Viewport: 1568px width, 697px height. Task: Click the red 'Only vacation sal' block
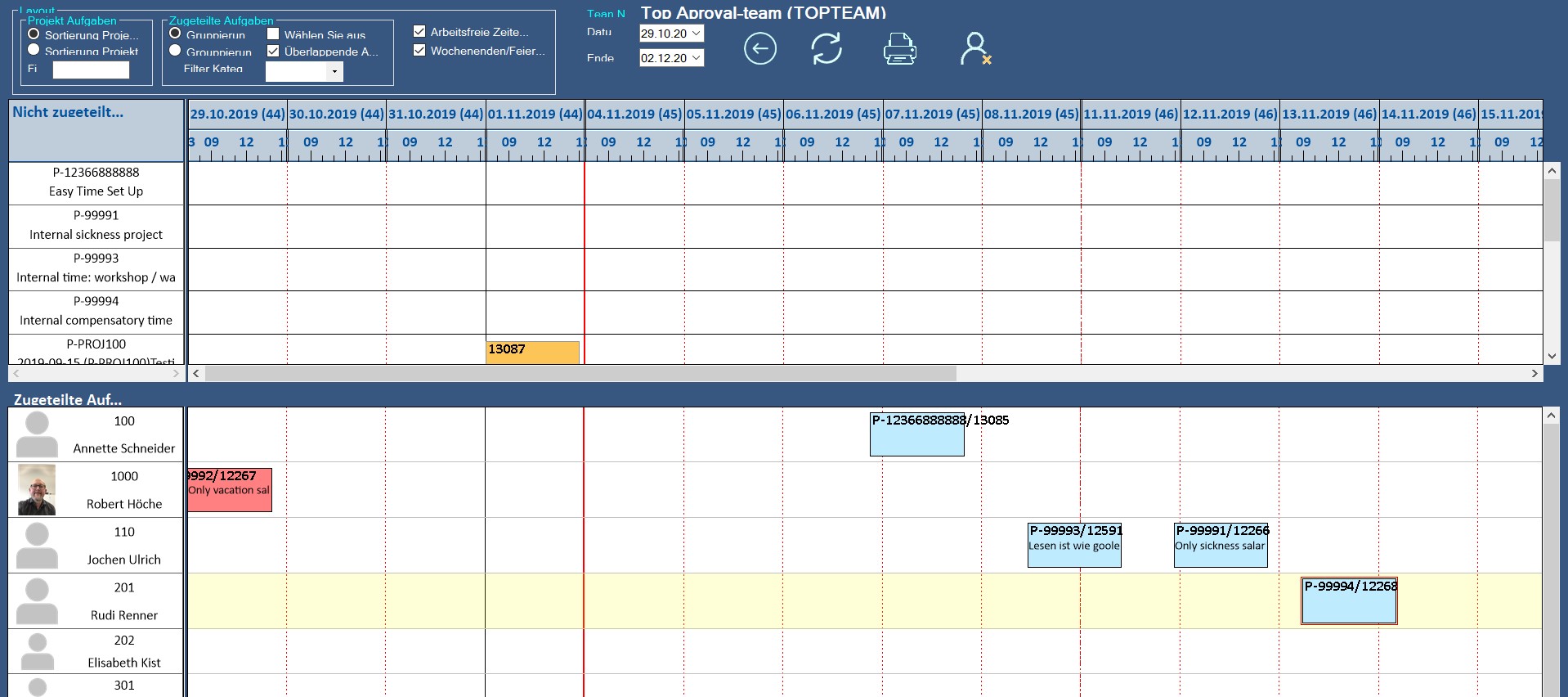(x=230, y=491)
